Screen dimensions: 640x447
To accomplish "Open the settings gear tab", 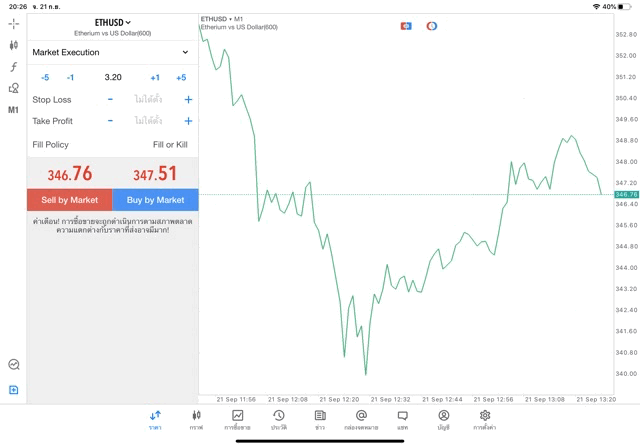I will pos(485,419).
